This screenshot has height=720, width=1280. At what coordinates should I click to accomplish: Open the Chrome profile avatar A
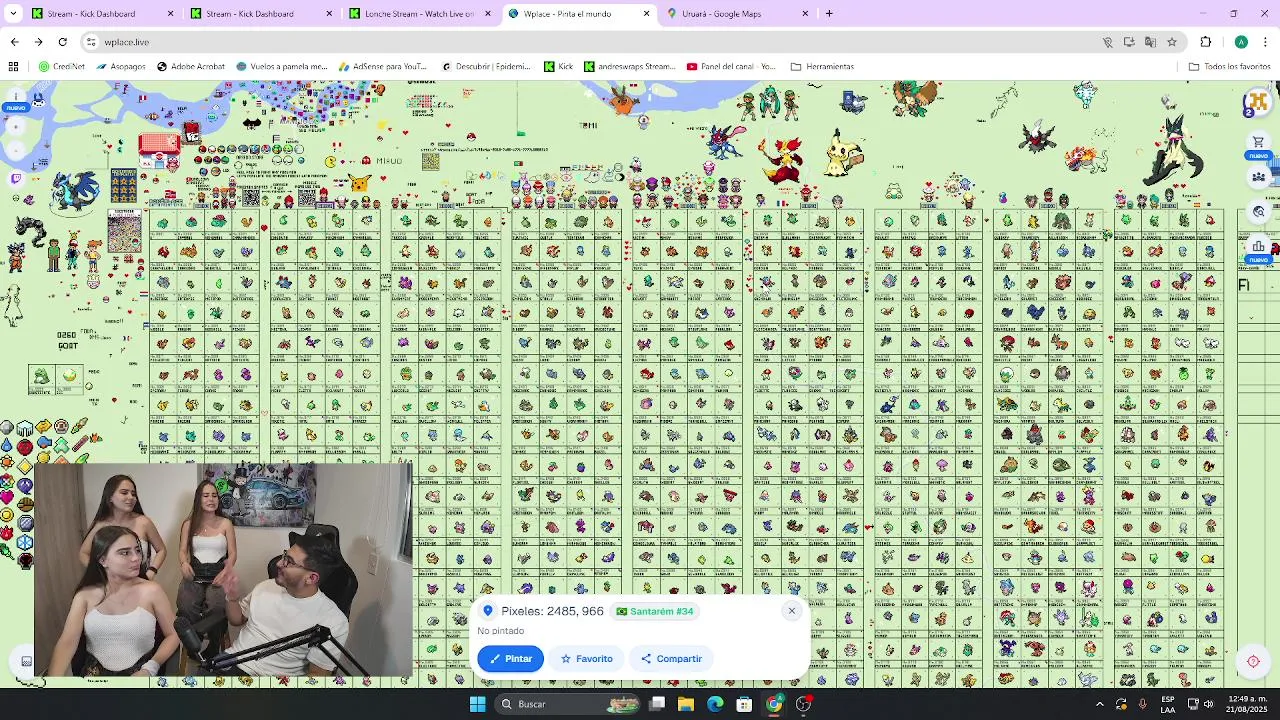point(1241,42)
